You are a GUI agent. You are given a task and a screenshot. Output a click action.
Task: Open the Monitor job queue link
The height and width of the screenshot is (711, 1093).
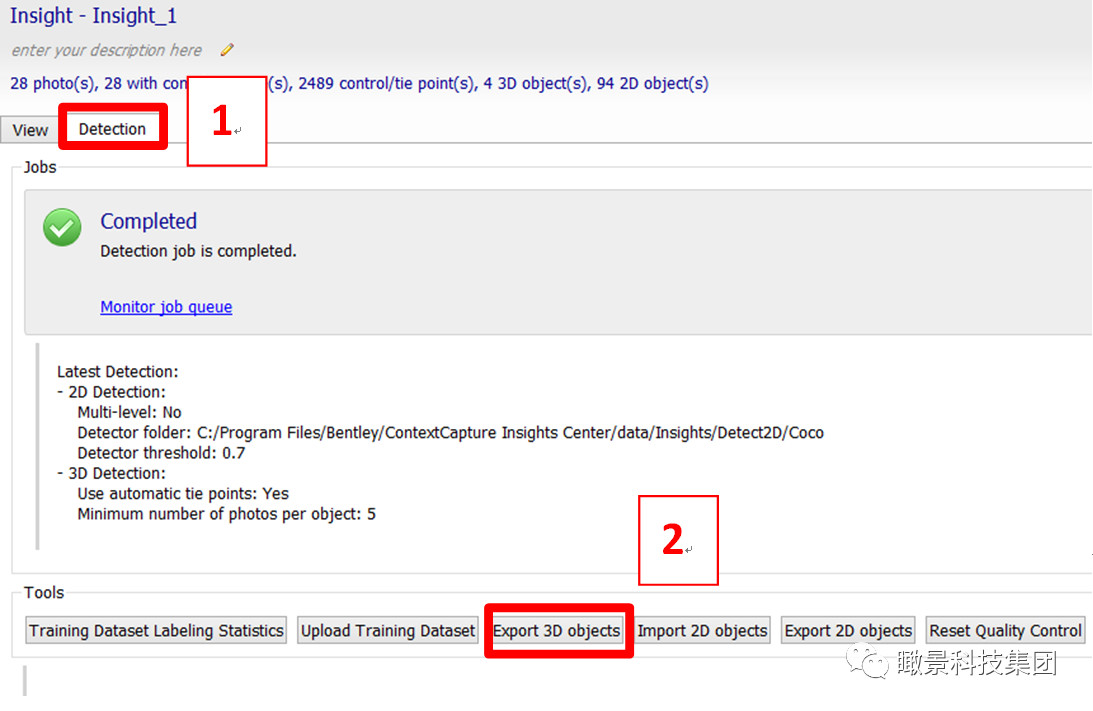166,307
